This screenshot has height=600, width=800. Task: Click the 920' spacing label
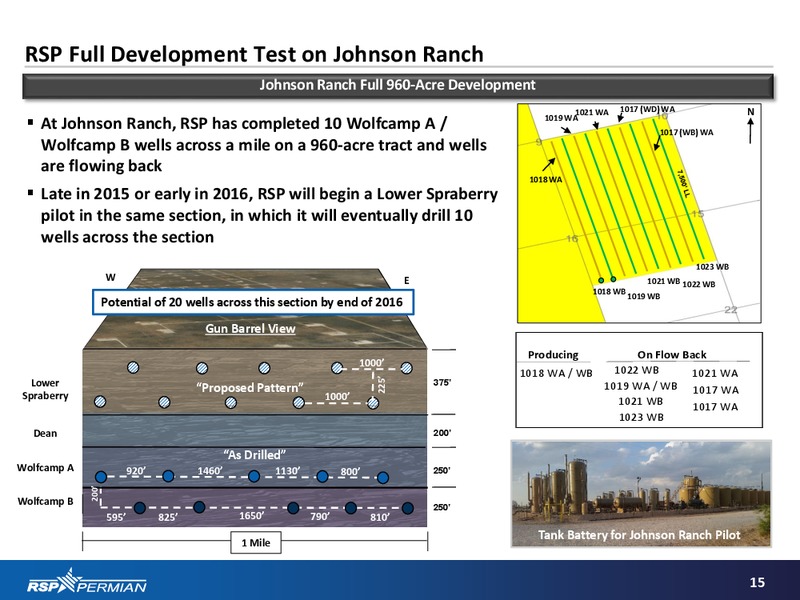click(136, 470)
